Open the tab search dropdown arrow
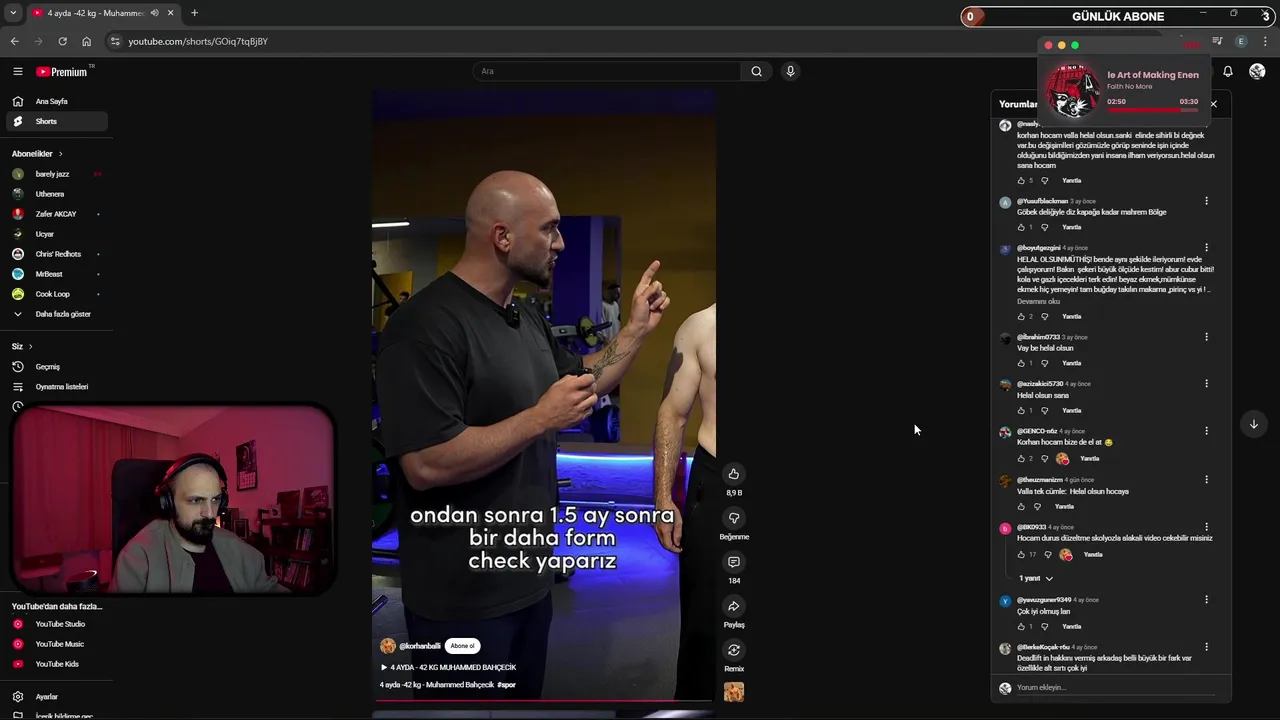The height and width of the screenshot is (720, 1280). click(x=13, y=13)
